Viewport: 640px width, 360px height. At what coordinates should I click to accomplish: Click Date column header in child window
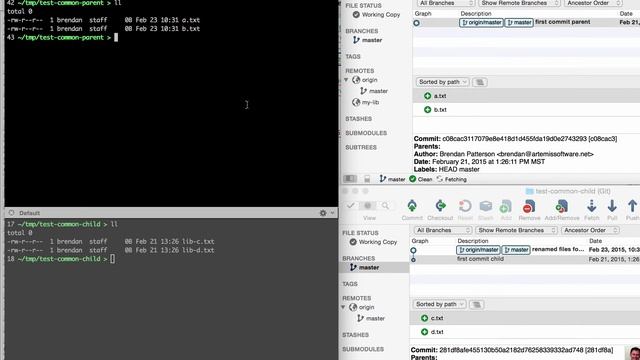point(595,241)
